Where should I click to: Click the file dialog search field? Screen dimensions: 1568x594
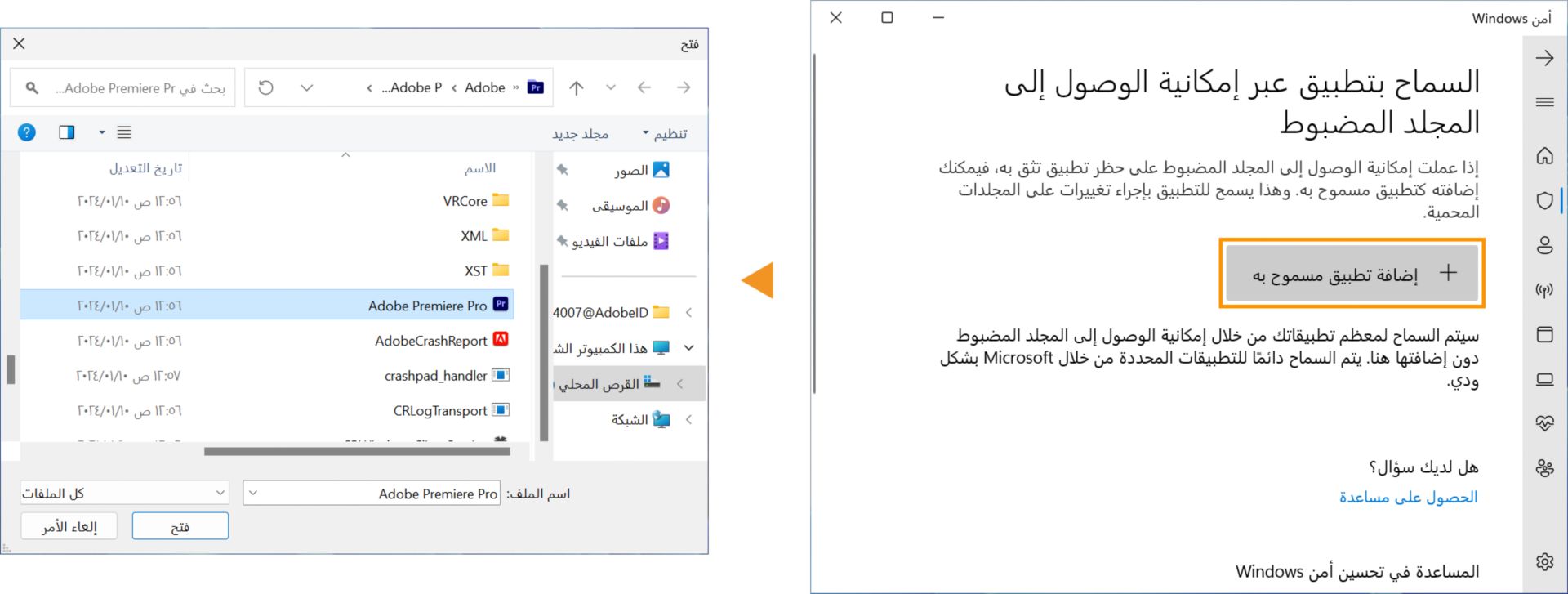[122, 87]
